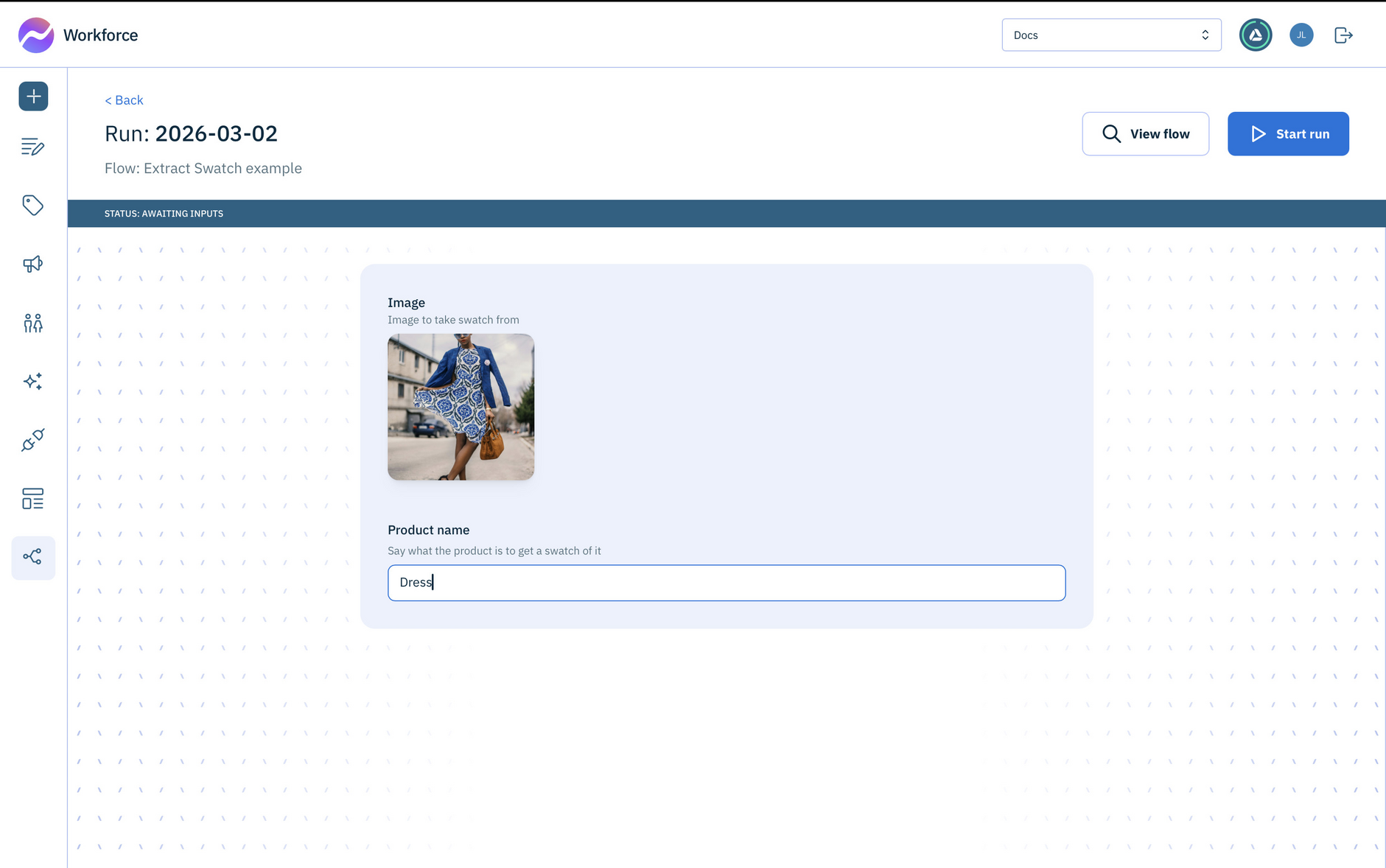The width and height of the screenshot is (1386, 868).
Task: Click the Workforce logo icon
Action: [x=35, y=35]
